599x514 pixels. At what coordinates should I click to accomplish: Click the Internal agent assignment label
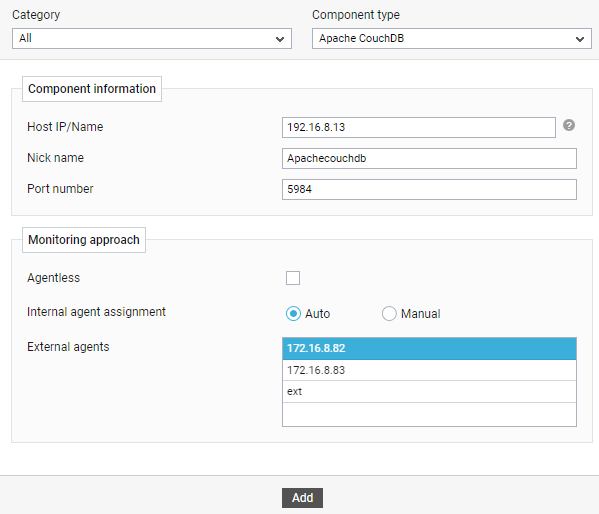point(96,312)
